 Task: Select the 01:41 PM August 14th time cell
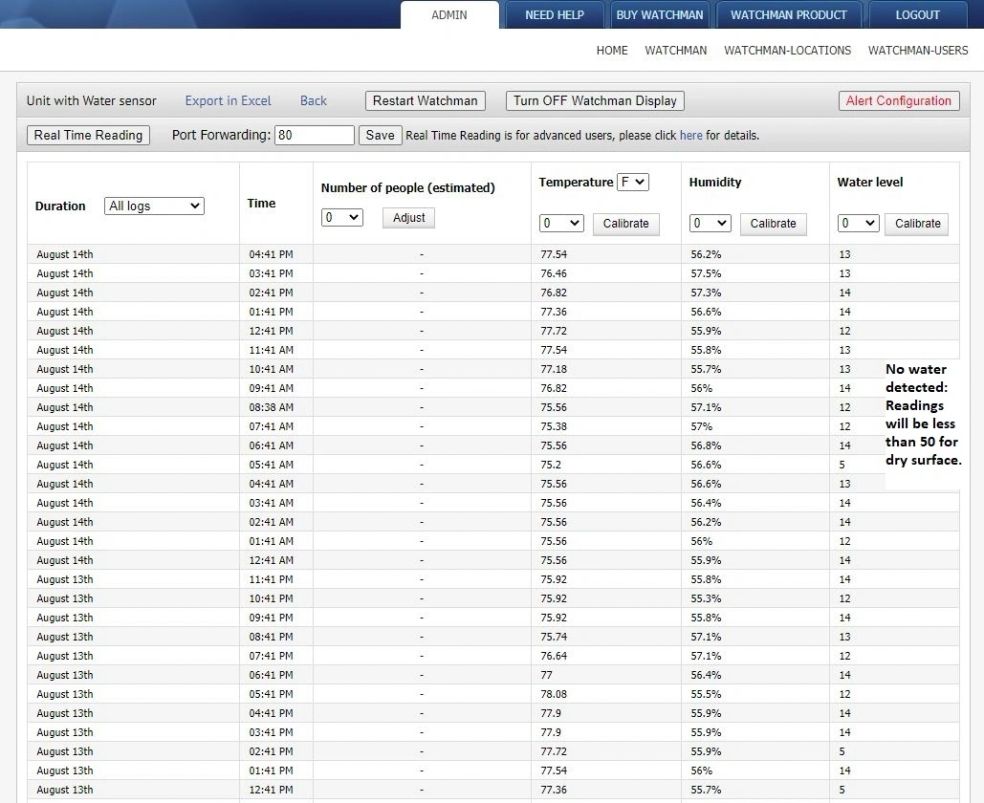(x=271, y=312)
